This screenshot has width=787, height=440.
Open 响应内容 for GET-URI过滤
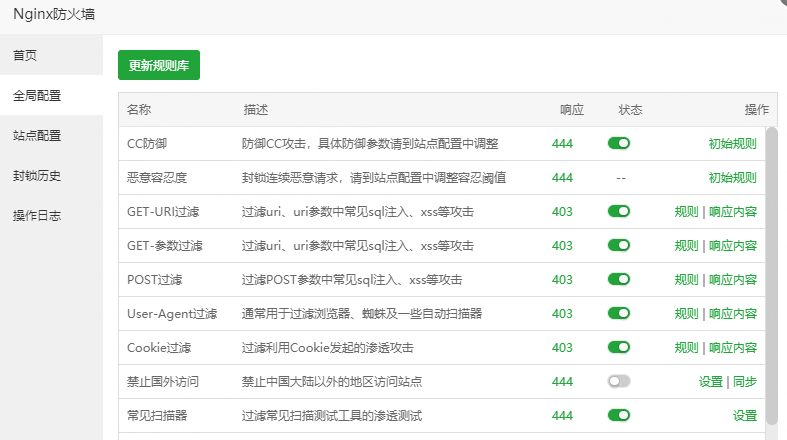pyautogui.click(x=733, y=212)
